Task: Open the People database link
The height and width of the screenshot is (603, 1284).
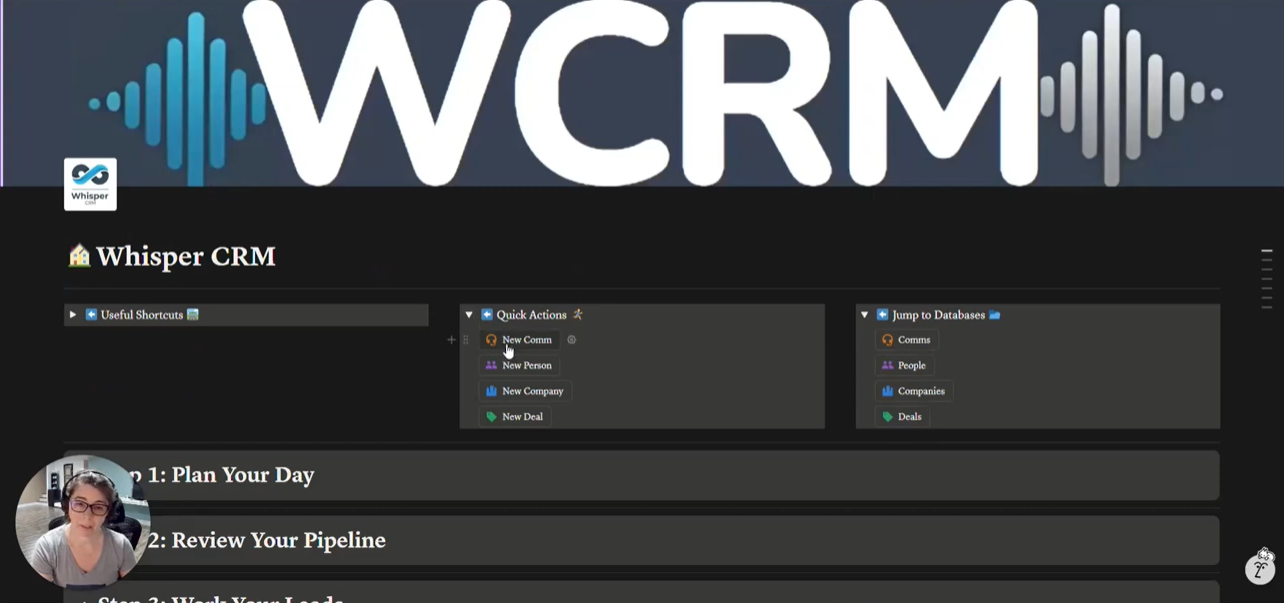Action: click(904, 366)
